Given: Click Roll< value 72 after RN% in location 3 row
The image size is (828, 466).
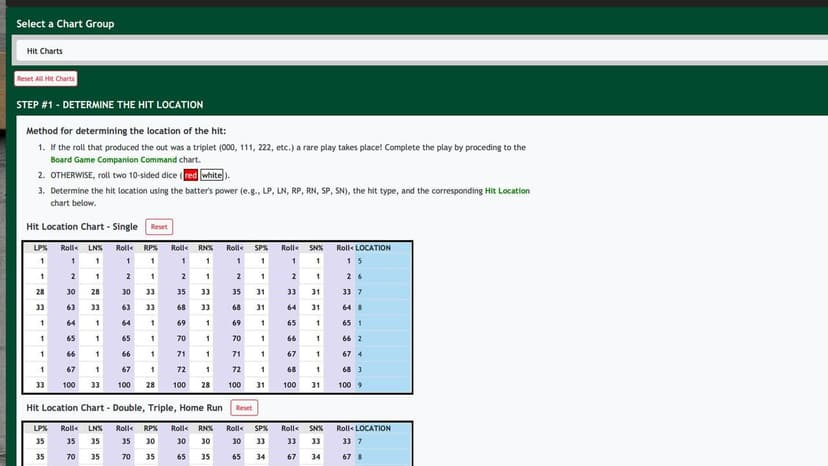Looking at the screenshot, I should (x=236, y=370).
